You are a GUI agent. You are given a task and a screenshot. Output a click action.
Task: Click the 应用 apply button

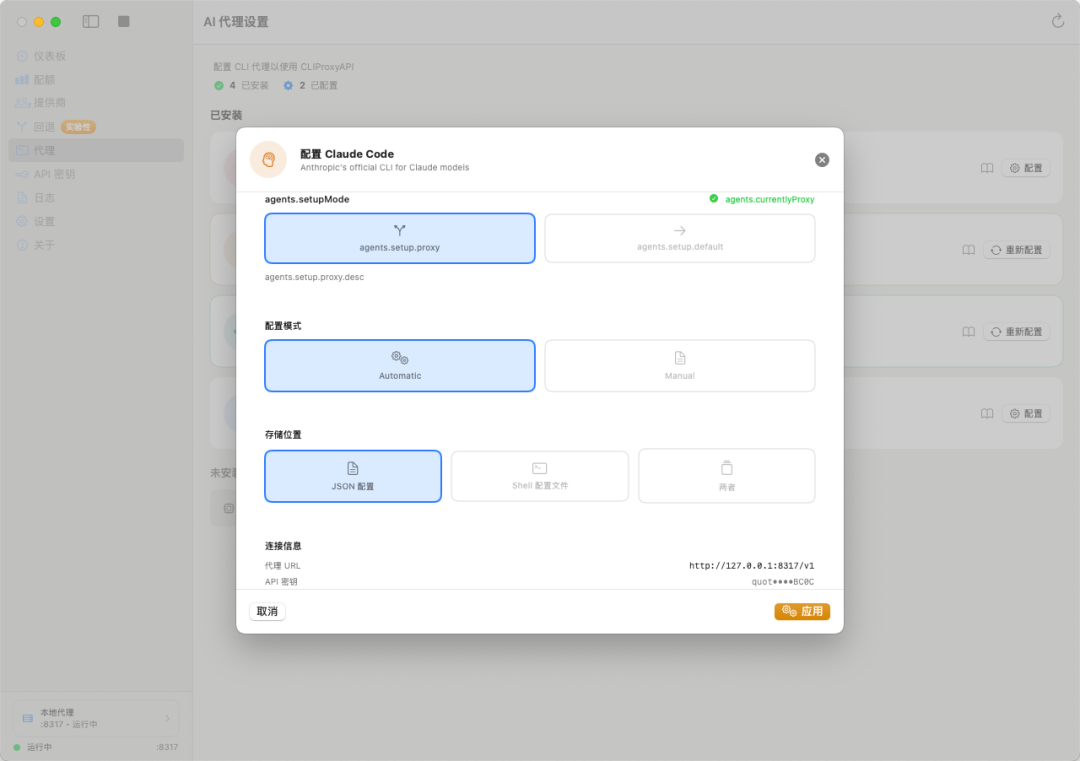point(802,611)
